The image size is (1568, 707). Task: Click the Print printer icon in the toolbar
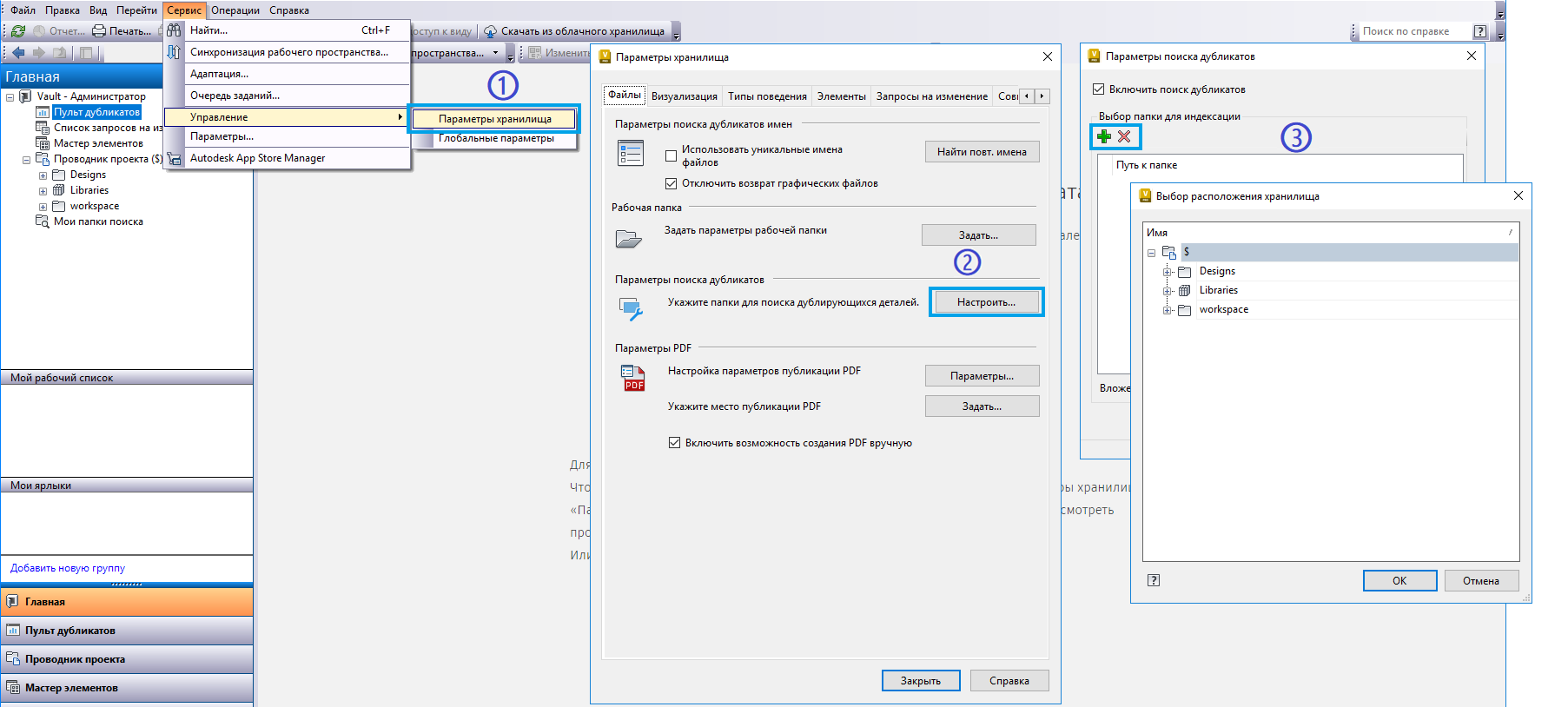(x=99, y=31)
